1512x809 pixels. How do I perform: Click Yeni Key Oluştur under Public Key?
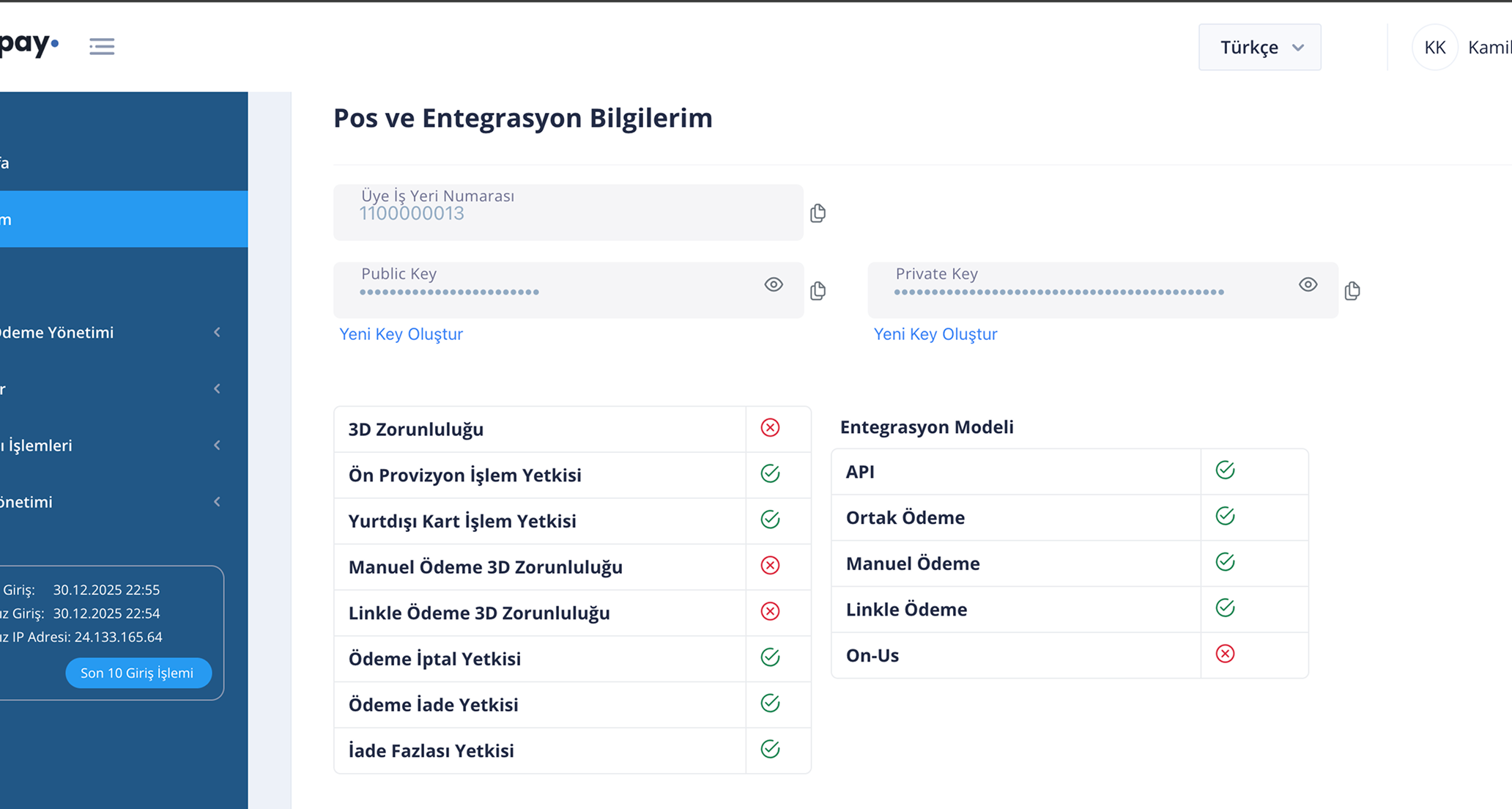[401, 333]
